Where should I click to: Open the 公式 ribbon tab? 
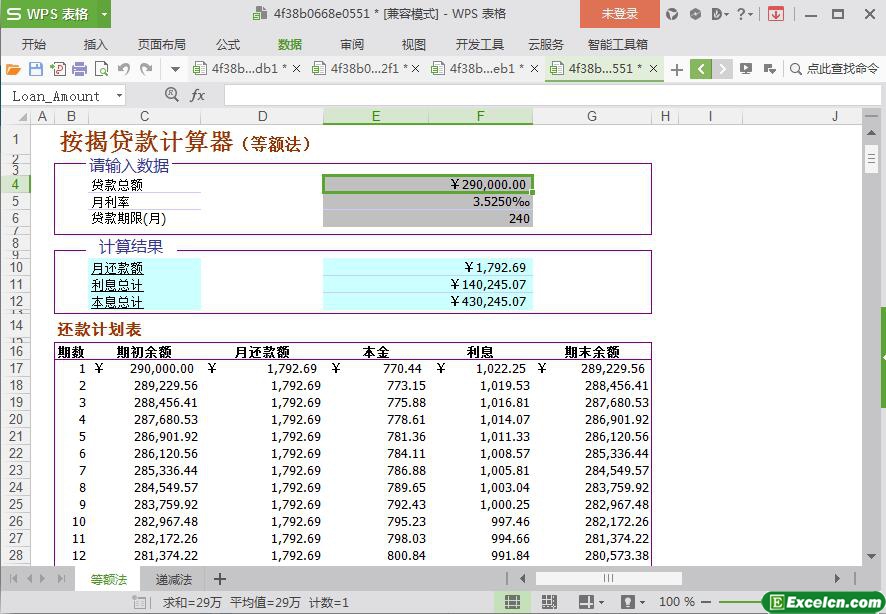pos(228,44)
